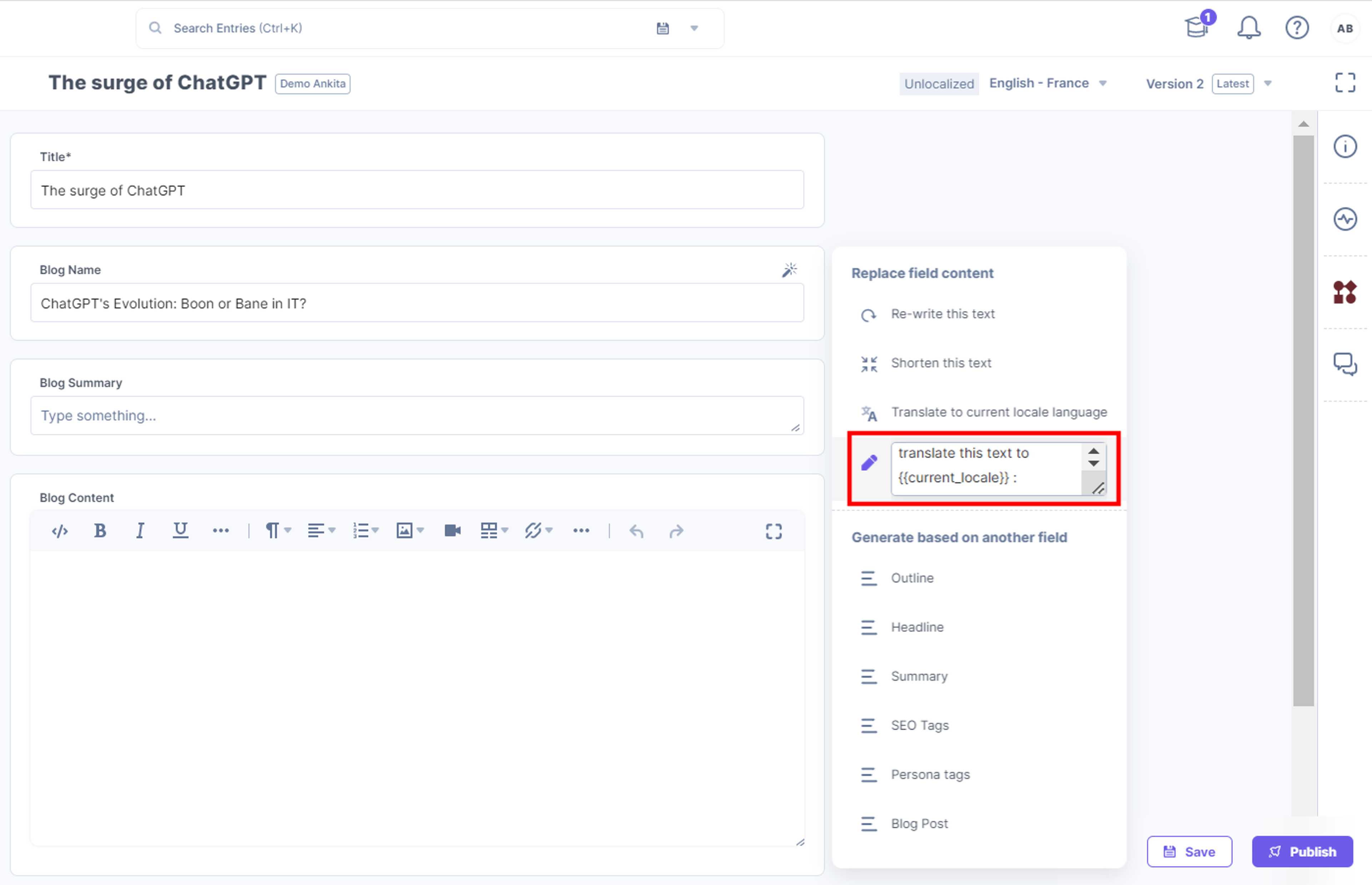
Task: Toggle bold formatting in Blog Content
Action: click(100, 530)
